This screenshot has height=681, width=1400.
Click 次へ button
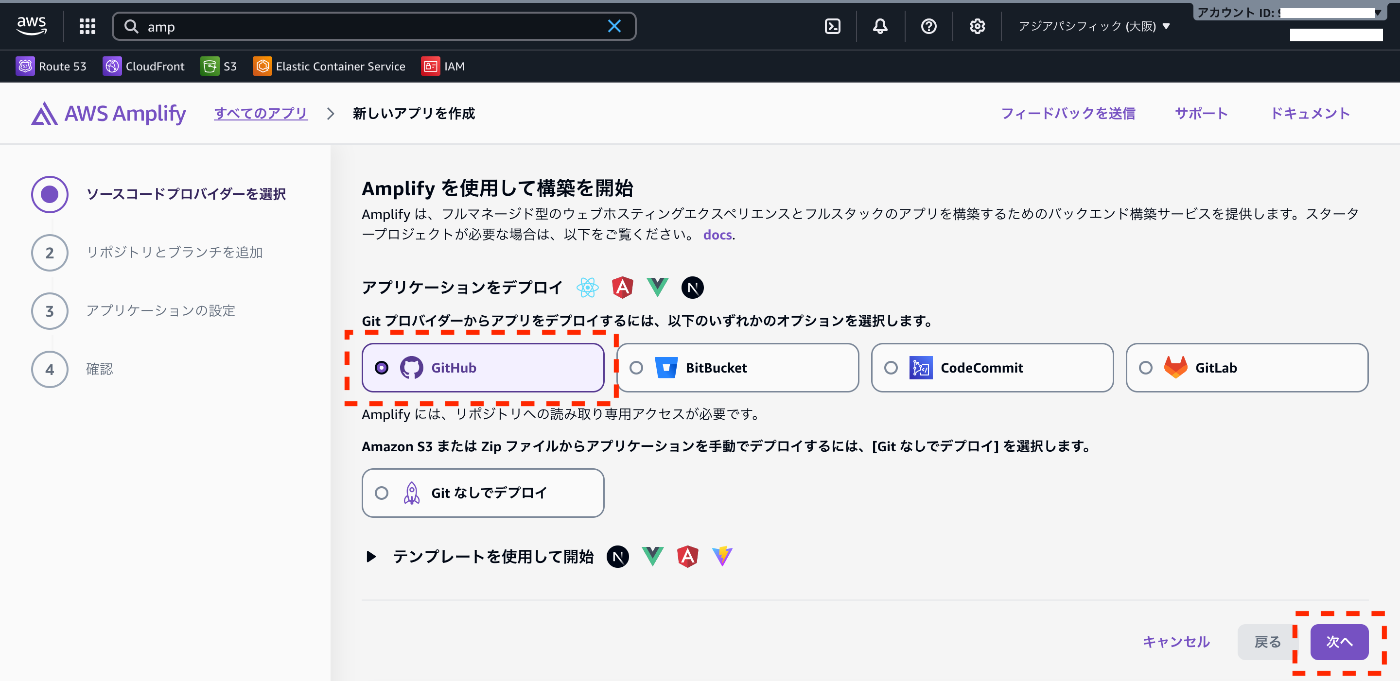click(x=1340, y=642)
